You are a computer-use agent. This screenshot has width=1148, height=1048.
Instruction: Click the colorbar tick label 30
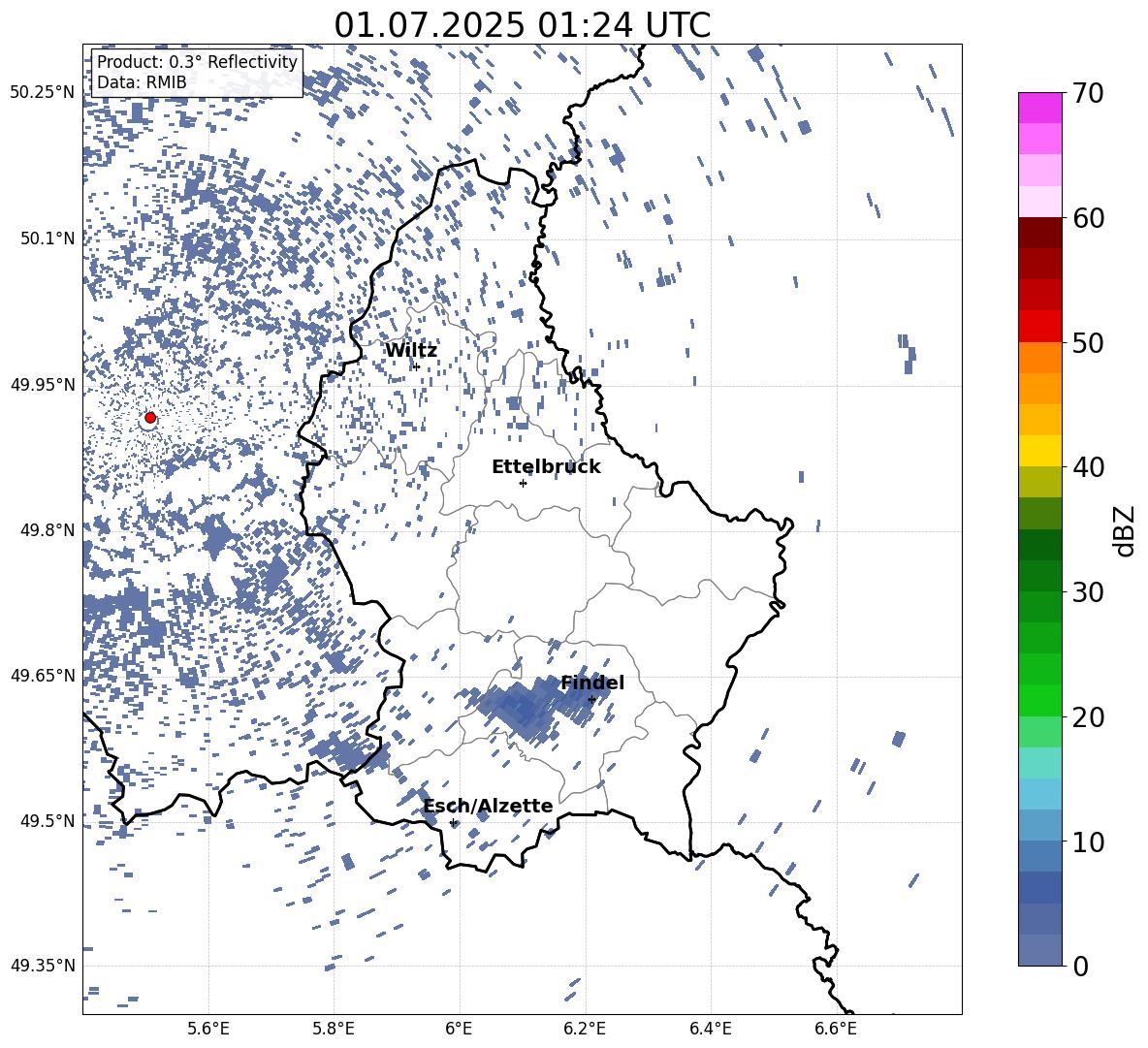click(1088, 592)
